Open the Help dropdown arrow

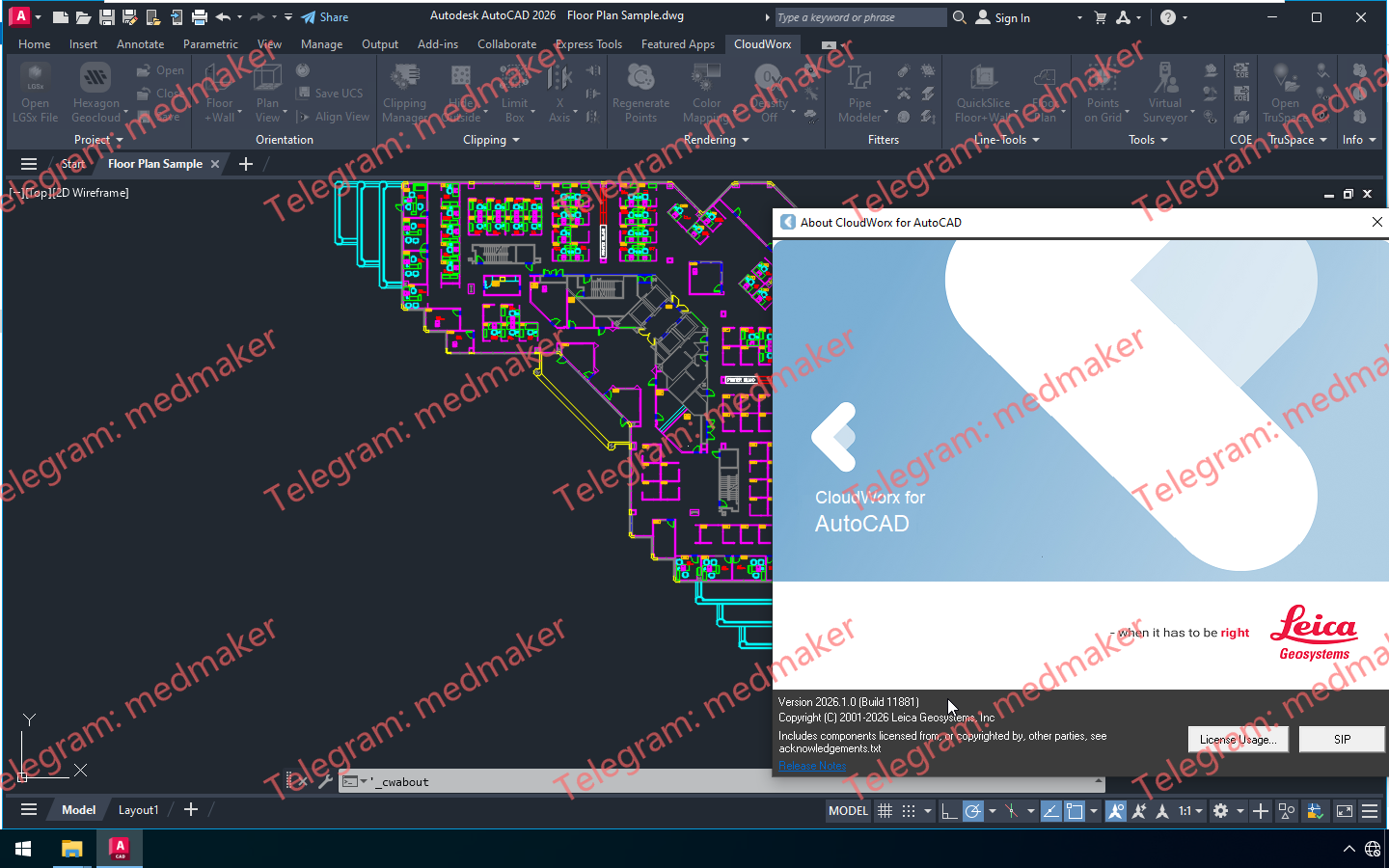click(1185, 17)
